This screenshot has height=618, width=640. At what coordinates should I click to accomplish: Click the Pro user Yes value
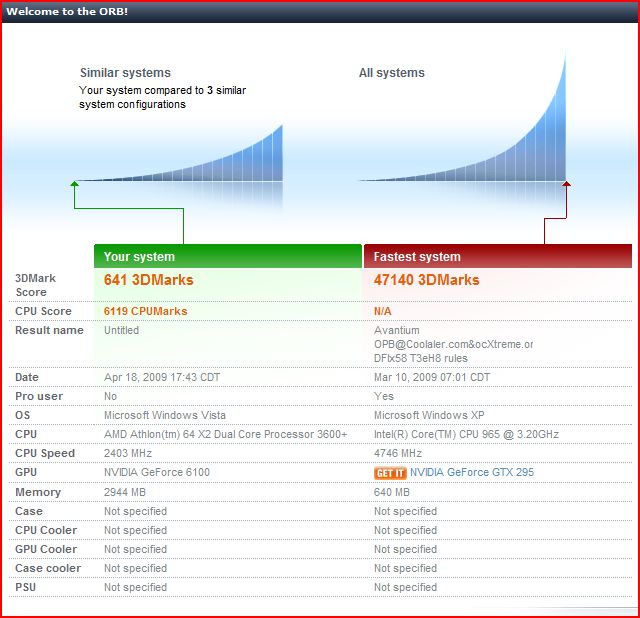tap(384, 396)
